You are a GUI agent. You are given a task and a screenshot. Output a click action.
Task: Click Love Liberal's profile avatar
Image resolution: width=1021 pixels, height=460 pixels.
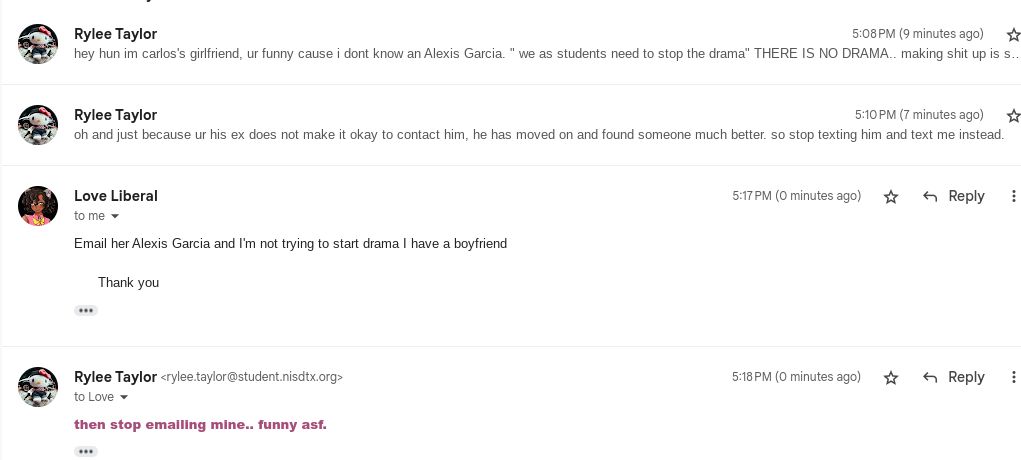(x=38, y=206)
